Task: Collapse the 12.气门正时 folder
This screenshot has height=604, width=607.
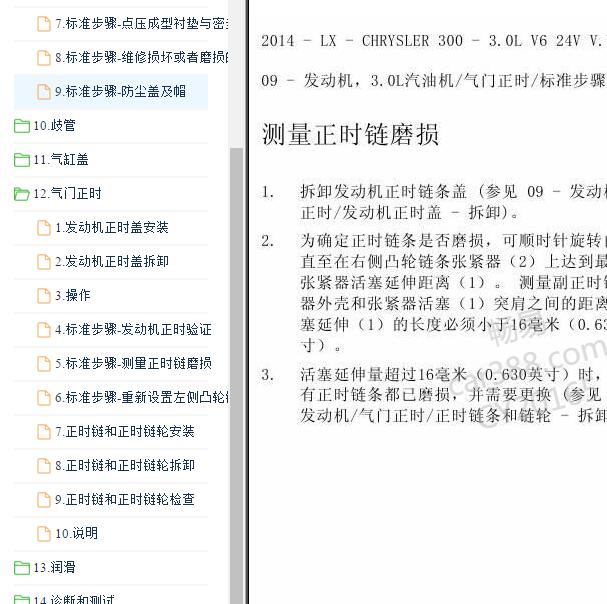Action: coord(67,194)
